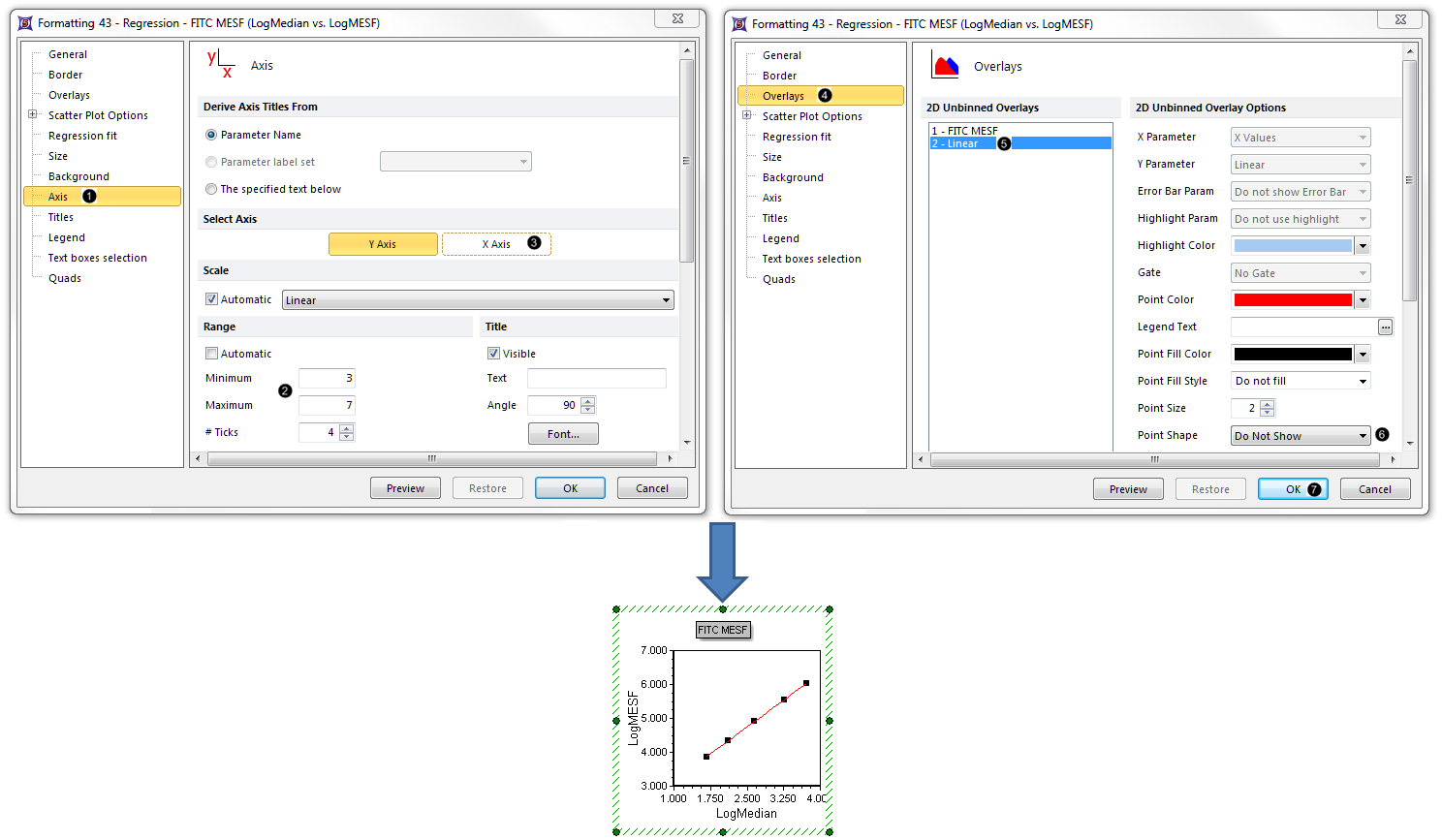Decrease the title Angle spinner value
1442x840 pixels.
(588, 410)
